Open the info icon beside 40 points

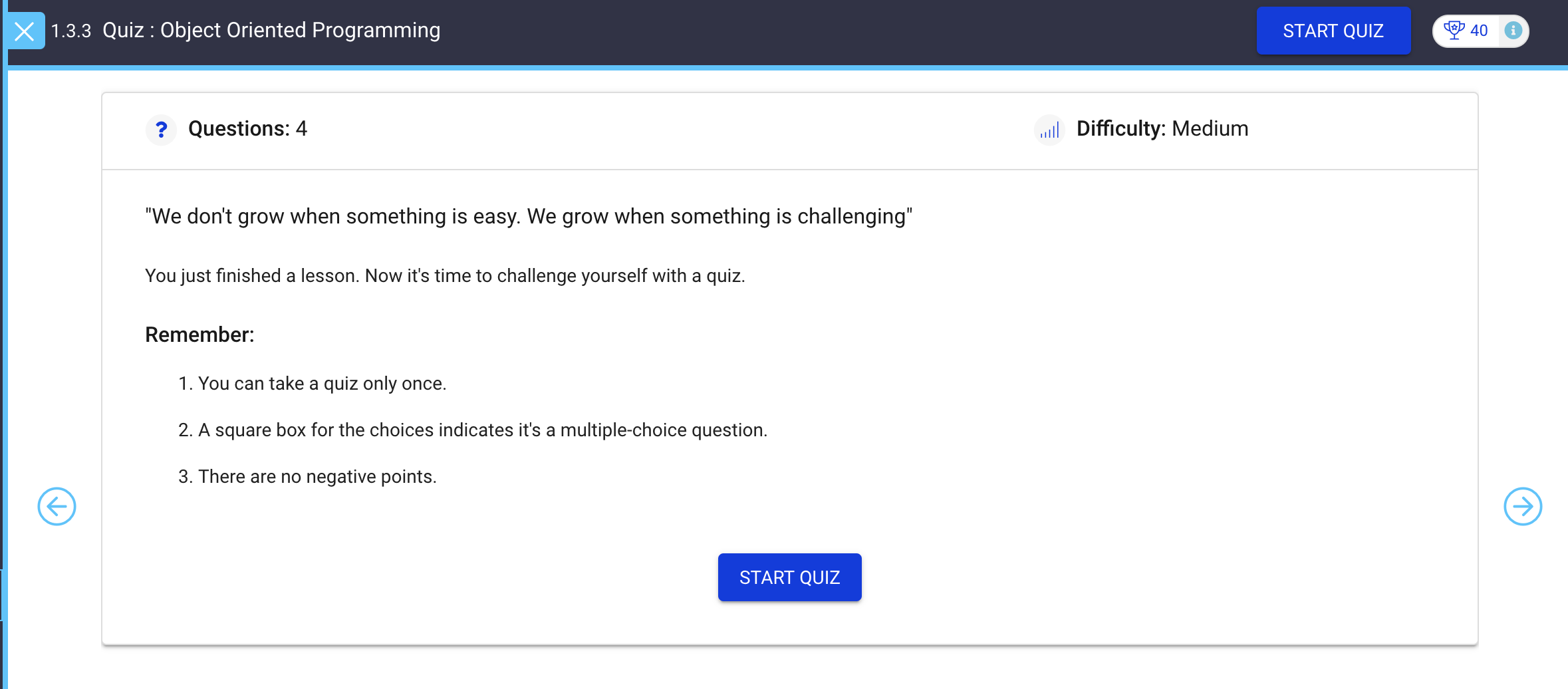[x=1513, y=31]
